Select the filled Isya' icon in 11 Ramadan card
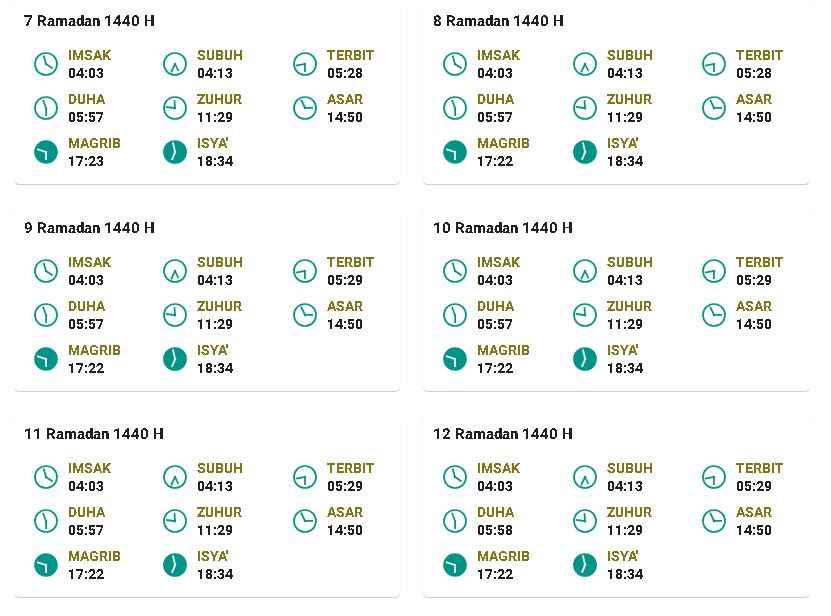 coord(175,565)
